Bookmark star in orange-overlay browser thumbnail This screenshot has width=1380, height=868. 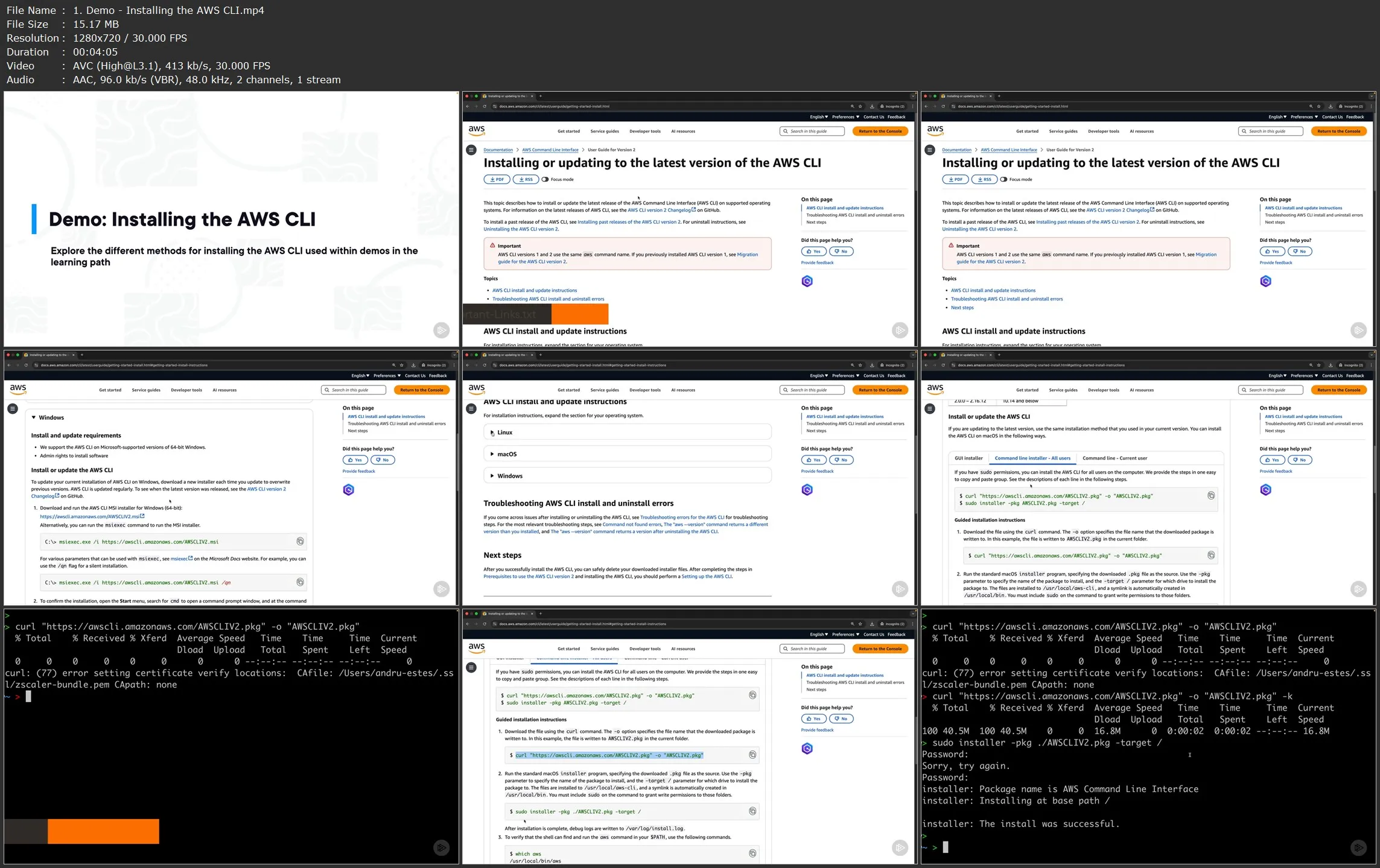(x=860, y=106)
